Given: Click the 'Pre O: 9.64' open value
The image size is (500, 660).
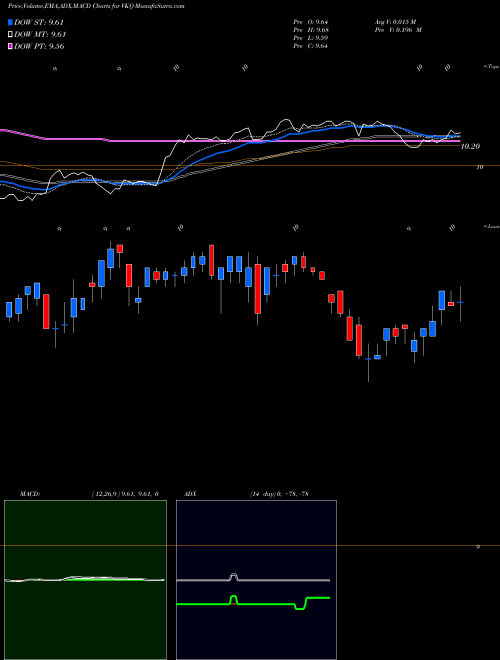Looking at the screenshot, I should [x=311, y=22].
